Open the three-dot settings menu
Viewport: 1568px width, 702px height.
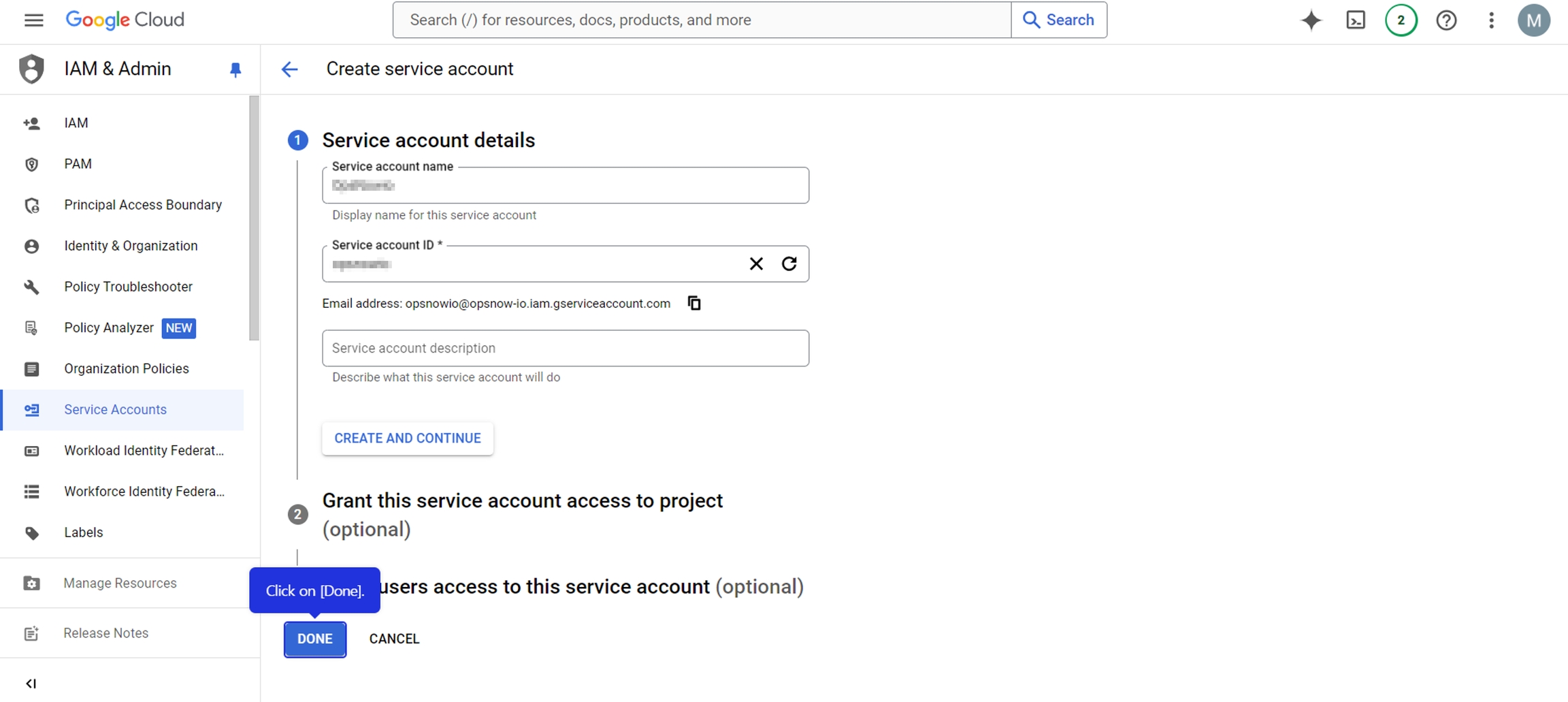1490,20
